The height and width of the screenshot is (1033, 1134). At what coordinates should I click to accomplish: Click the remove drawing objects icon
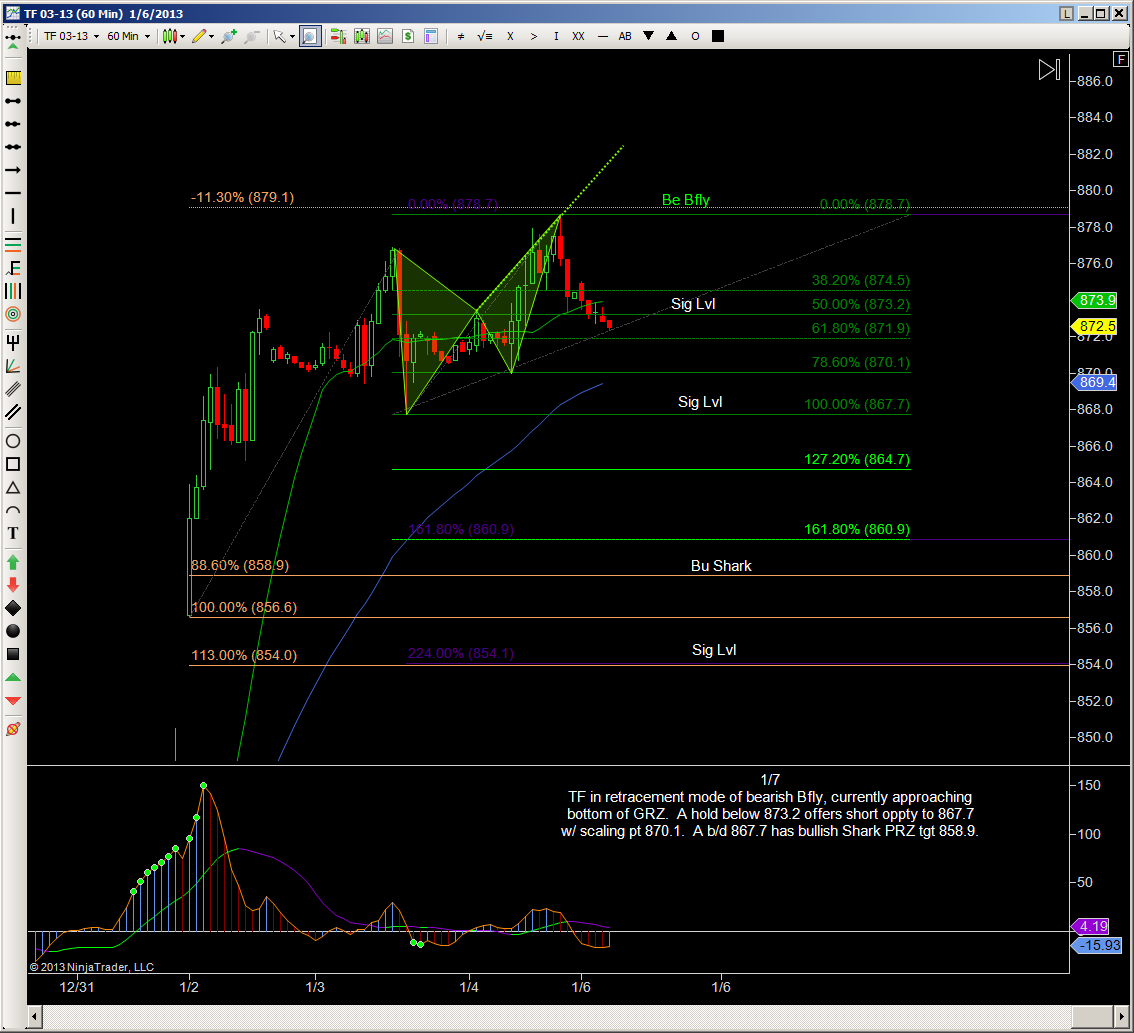(13, 728)
